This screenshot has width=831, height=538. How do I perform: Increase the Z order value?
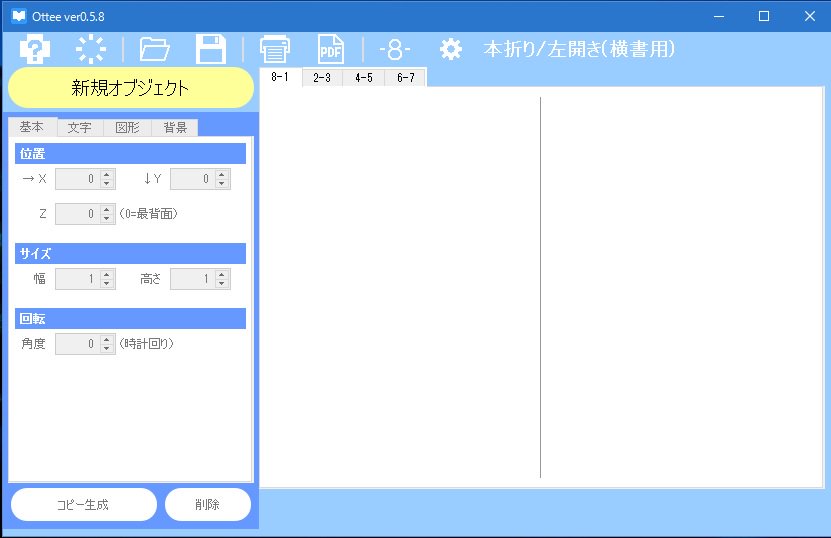coord(107,209)
